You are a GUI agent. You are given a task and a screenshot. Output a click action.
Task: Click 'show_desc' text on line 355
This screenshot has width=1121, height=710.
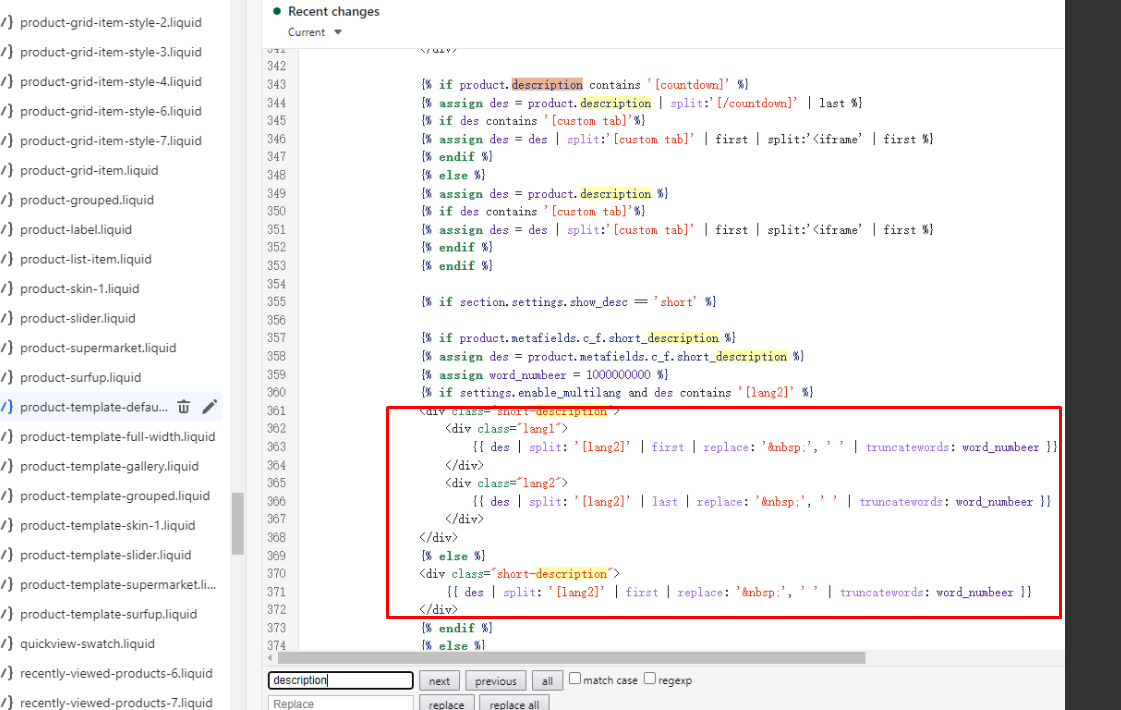tap(598, 302)
